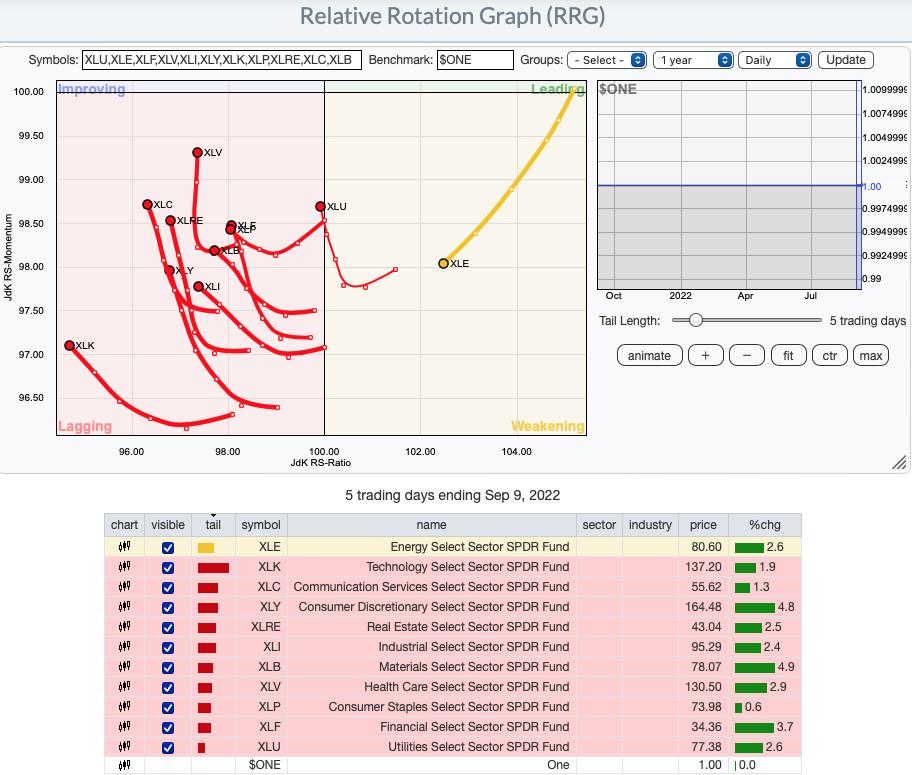Uncheck visibility for XLRE
912x775 pixels.
point(168,627)
